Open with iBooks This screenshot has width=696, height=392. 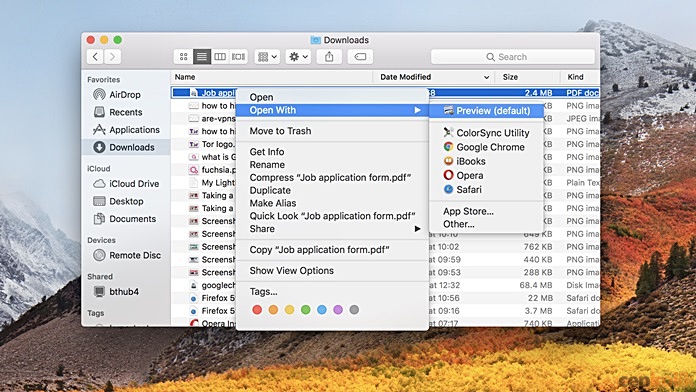[x=486, y=161]
